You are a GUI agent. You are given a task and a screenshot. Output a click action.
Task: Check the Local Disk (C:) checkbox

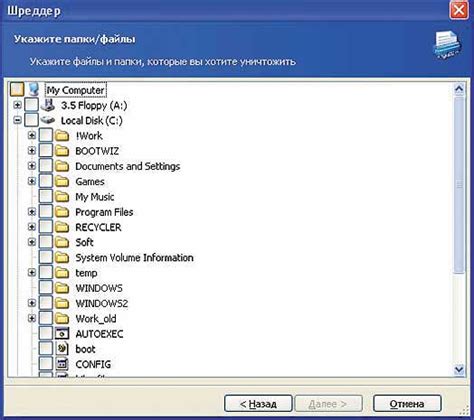coord(32,120)
